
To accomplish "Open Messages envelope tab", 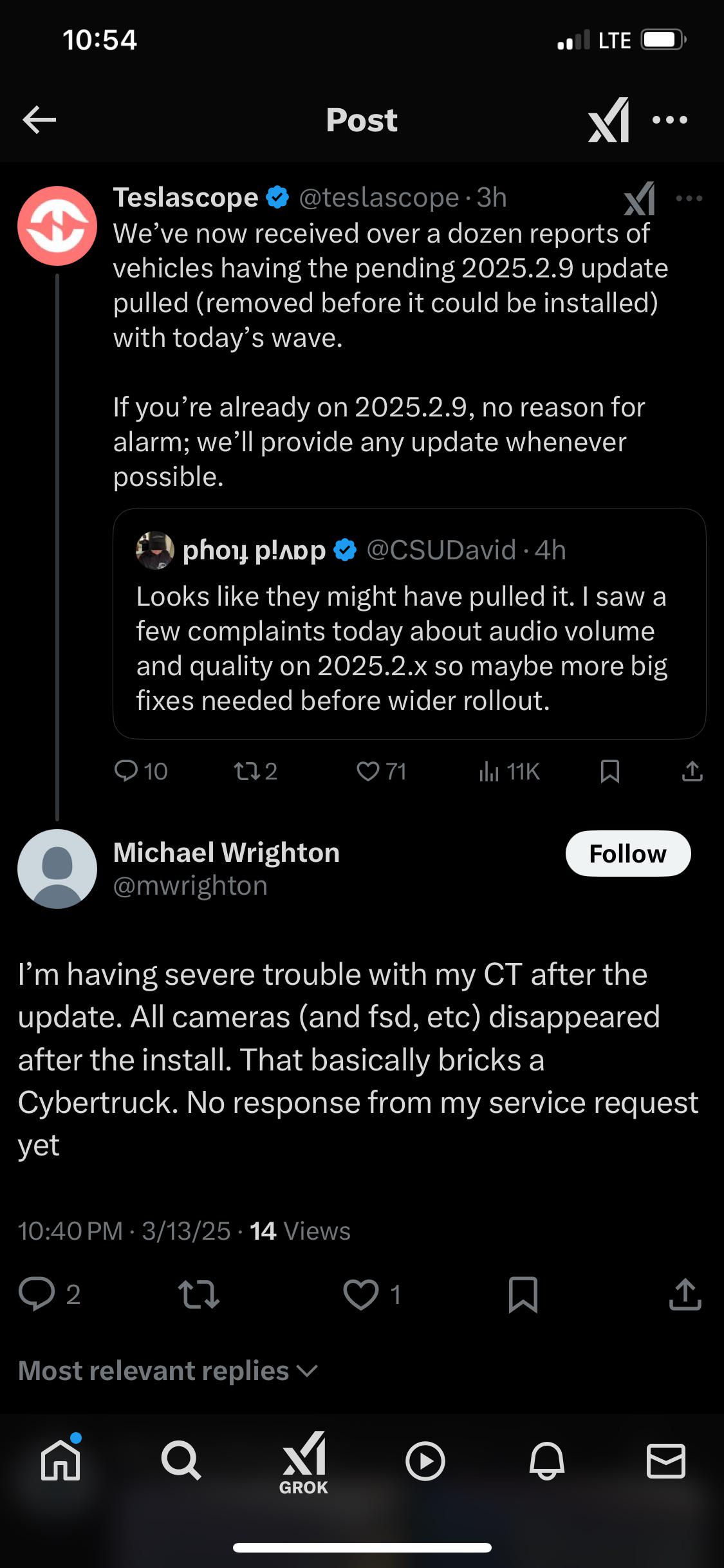I will click(665, 1460).
